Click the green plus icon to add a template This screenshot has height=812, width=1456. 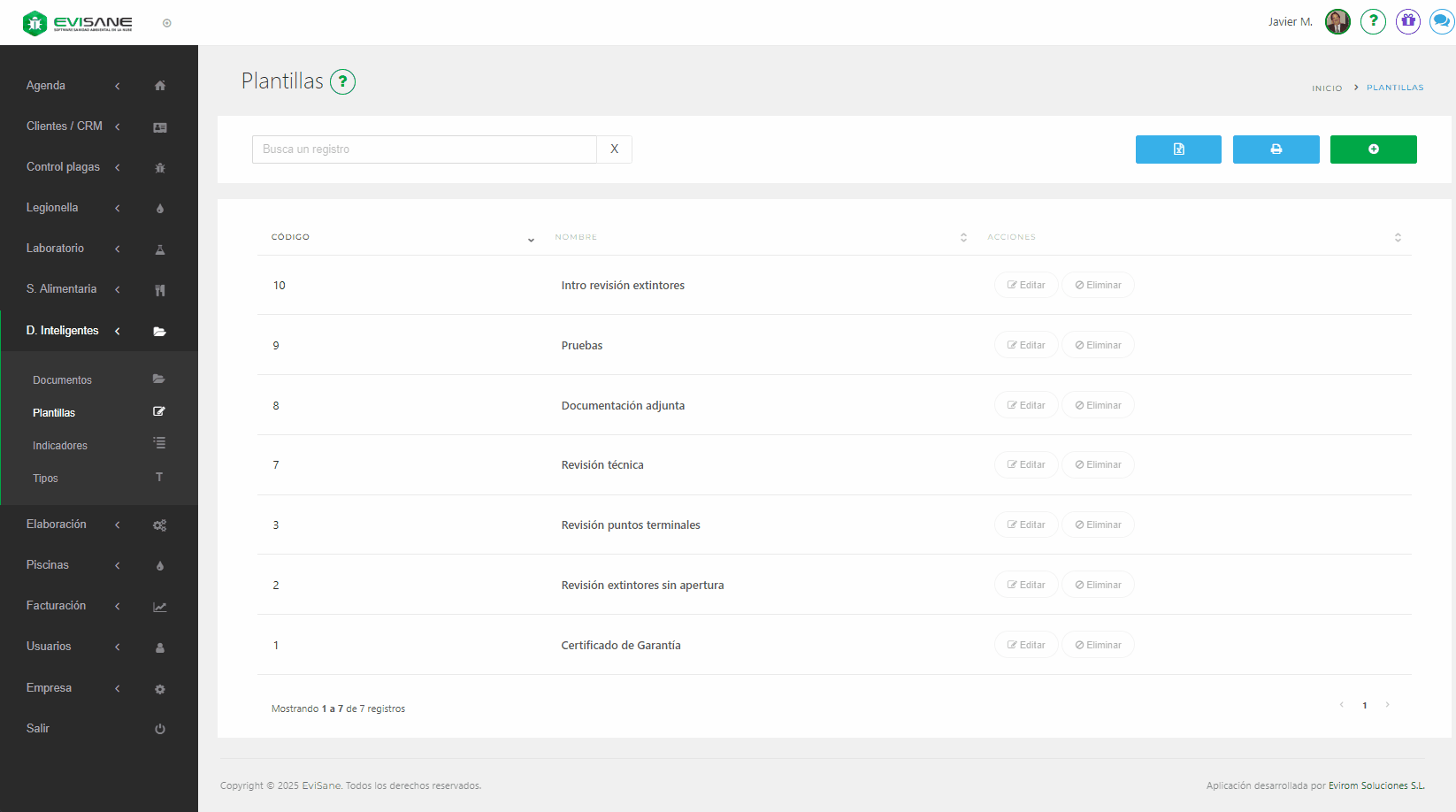pos(1373,149)
